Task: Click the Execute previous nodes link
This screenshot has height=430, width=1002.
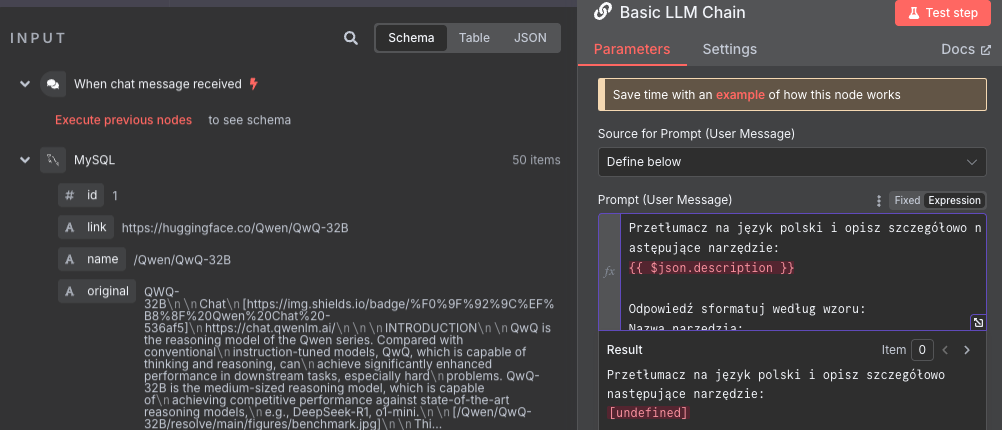Action: [123, 120]
